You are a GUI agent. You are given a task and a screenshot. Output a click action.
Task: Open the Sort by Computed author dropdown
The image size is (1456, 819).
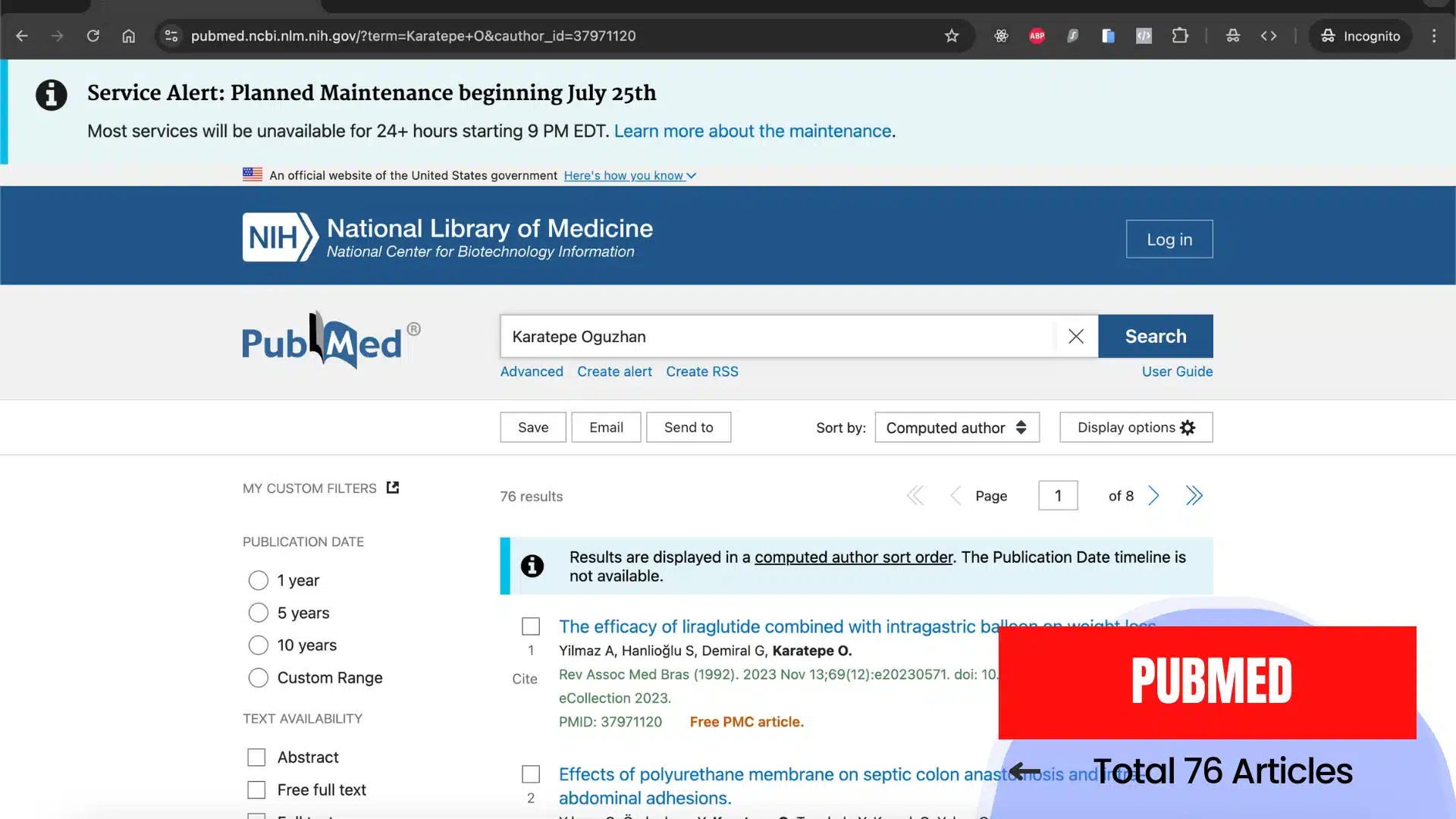point(956,428)
